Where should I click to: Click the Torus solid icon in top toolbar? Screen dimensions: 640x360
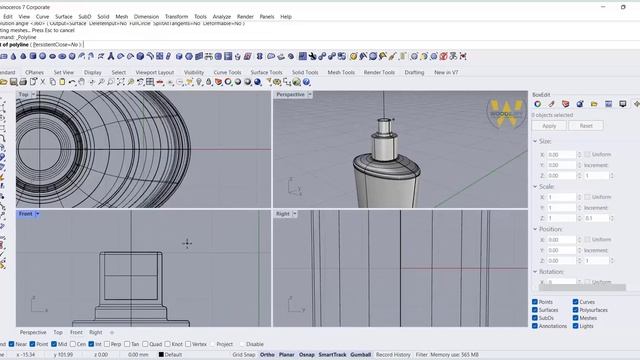[x=62, y=56]
